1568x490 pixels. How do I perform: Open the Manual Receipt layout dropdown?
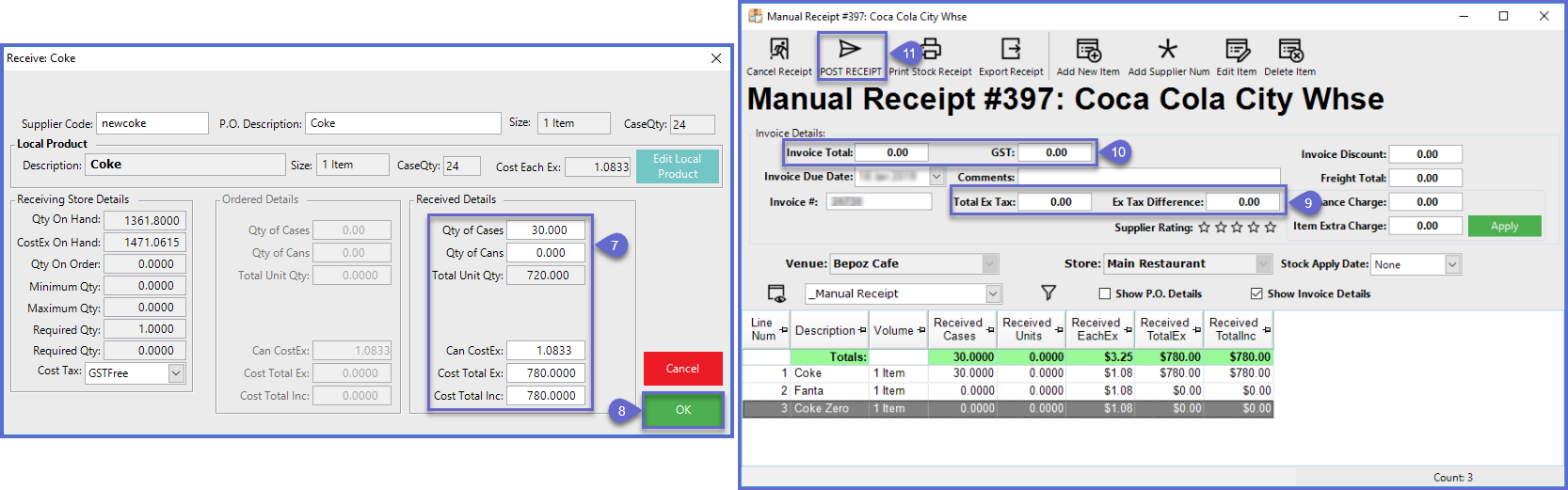point(993,294)
